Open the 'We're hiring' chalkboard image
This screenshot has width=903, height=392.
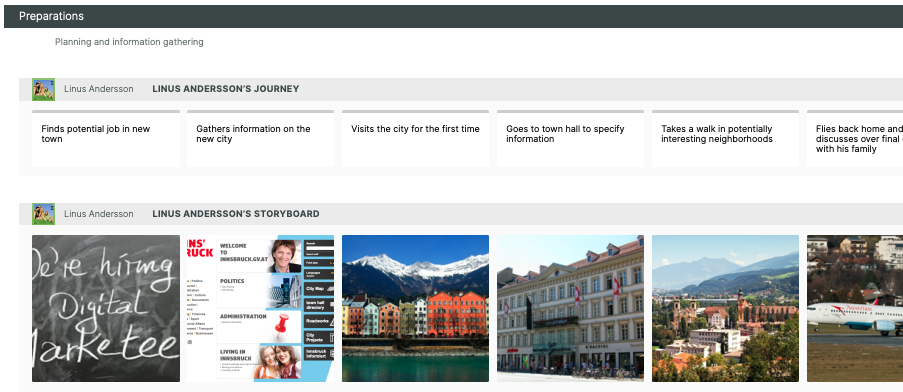[106, 309]
